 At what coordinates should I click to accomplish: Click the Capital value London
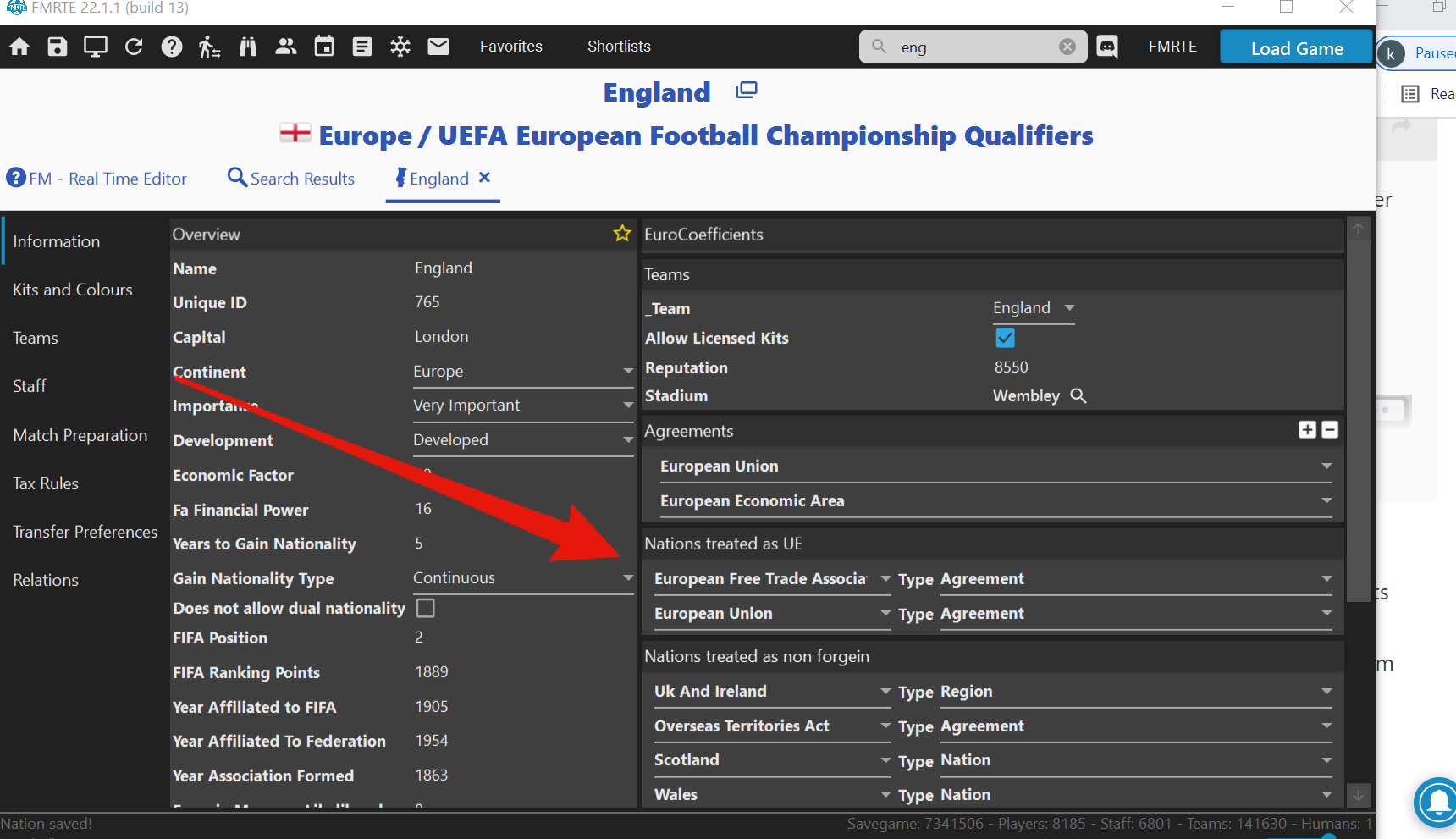click(442, 337)
